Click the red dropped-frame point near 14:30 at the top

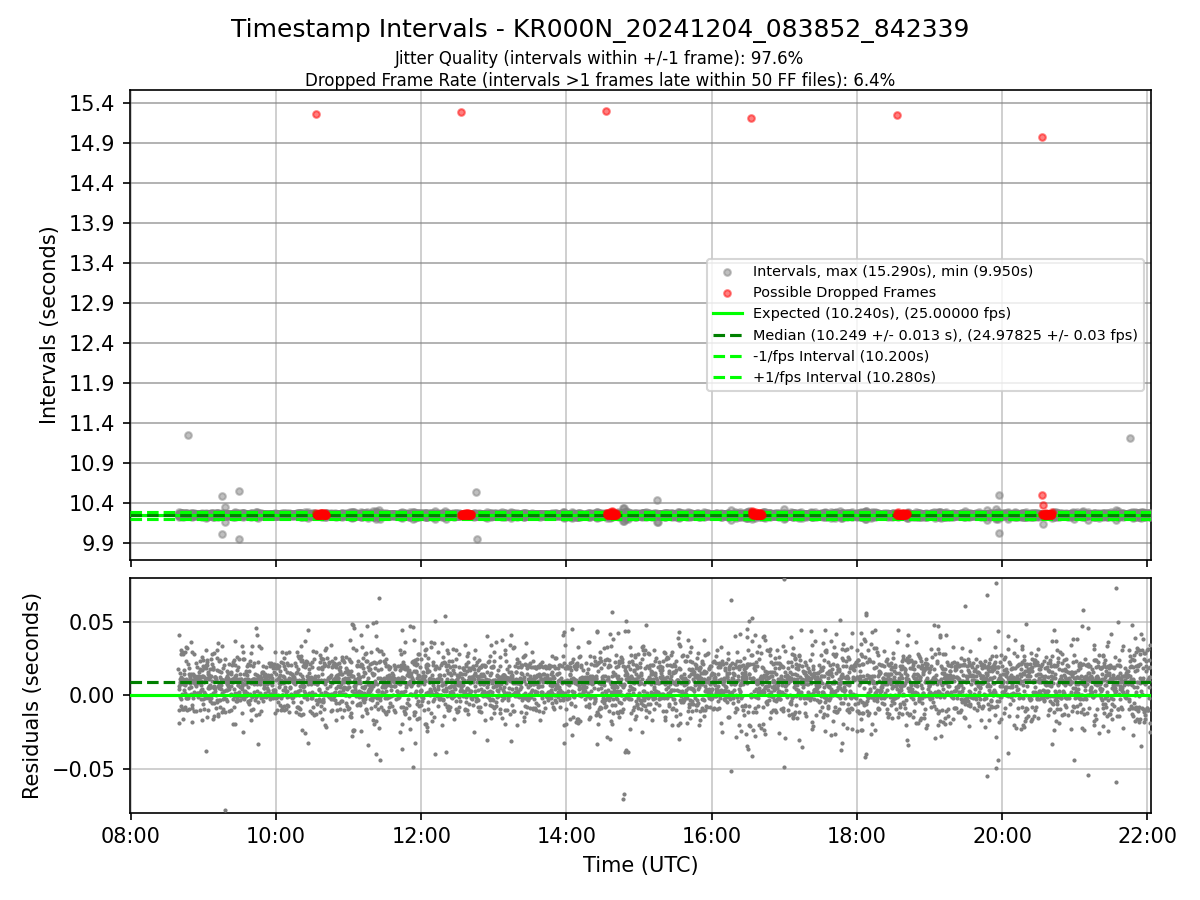coord(606,111)
